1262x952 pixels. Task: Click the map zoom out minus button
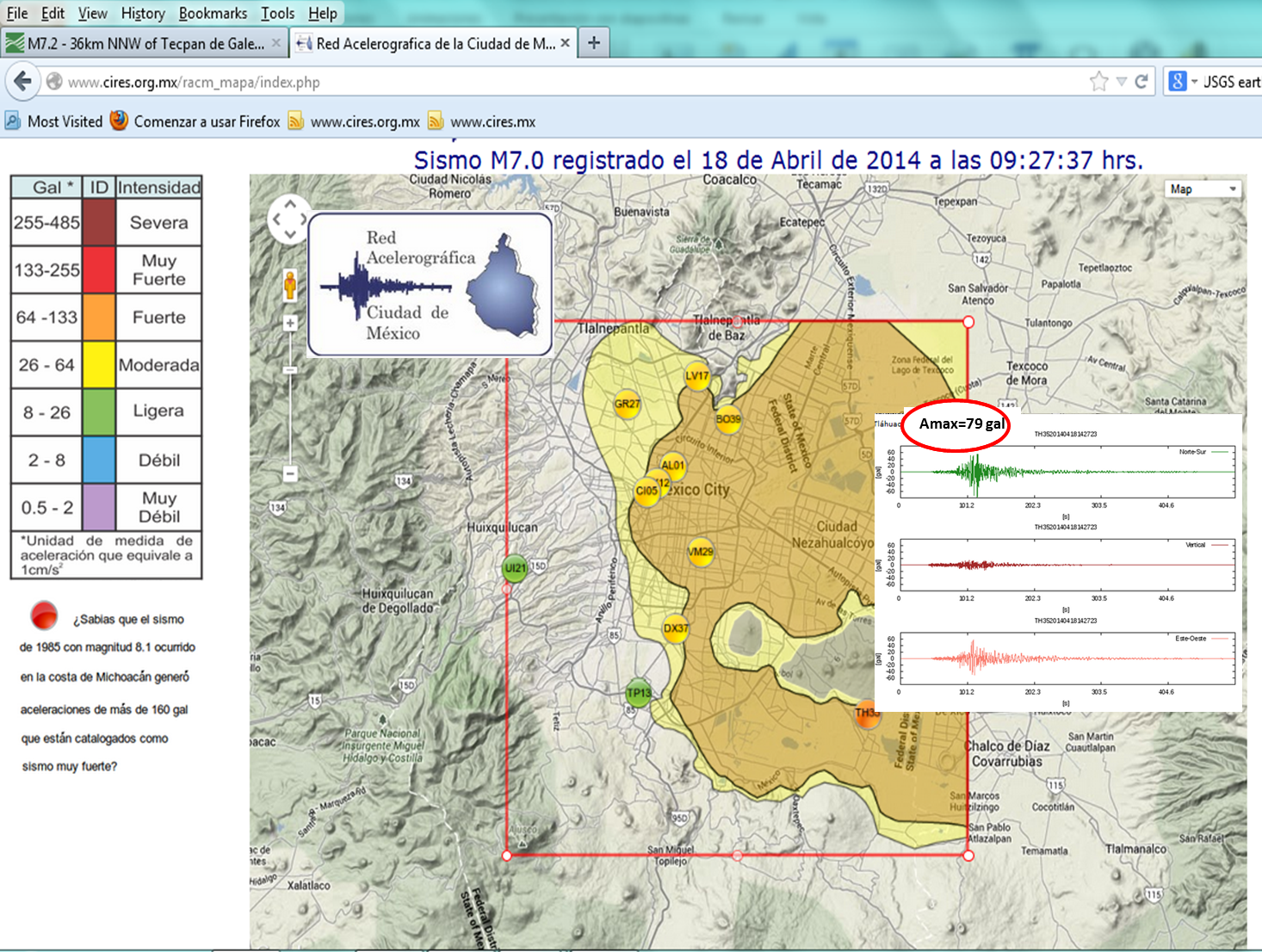point(290,473)
